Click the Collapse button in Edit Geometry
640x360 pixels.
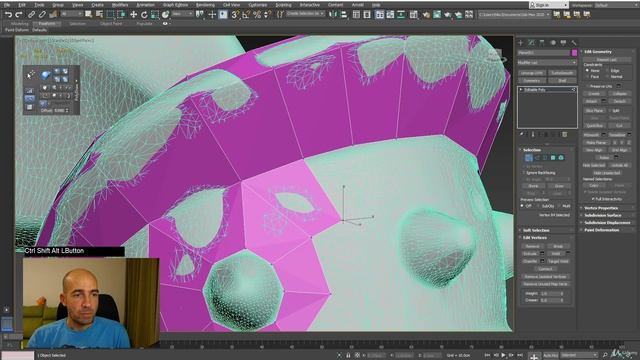(x=619, y=93)
